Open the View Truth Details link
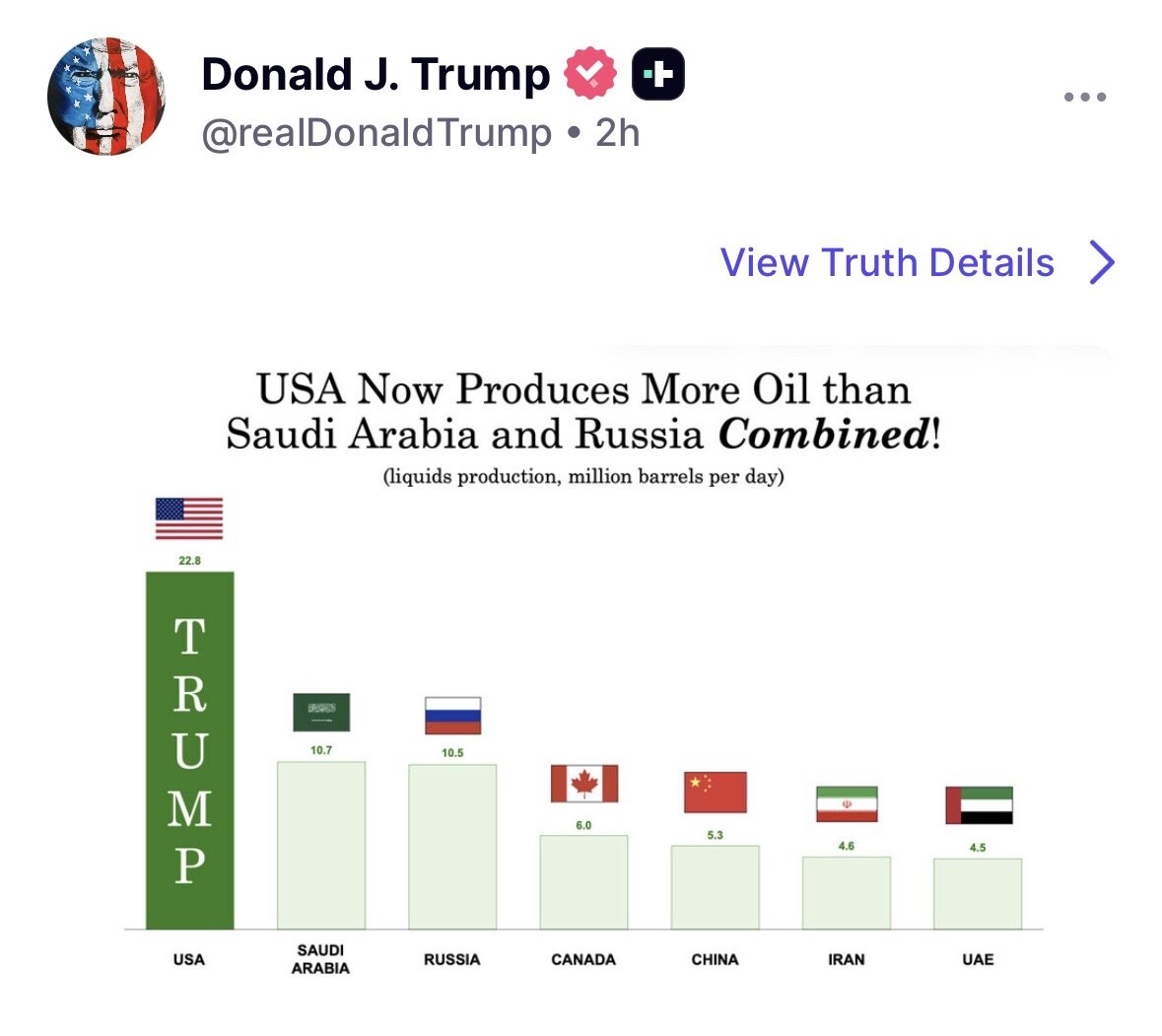The height and width of the screenshot is (1036, 1162). tap(887, 263)
